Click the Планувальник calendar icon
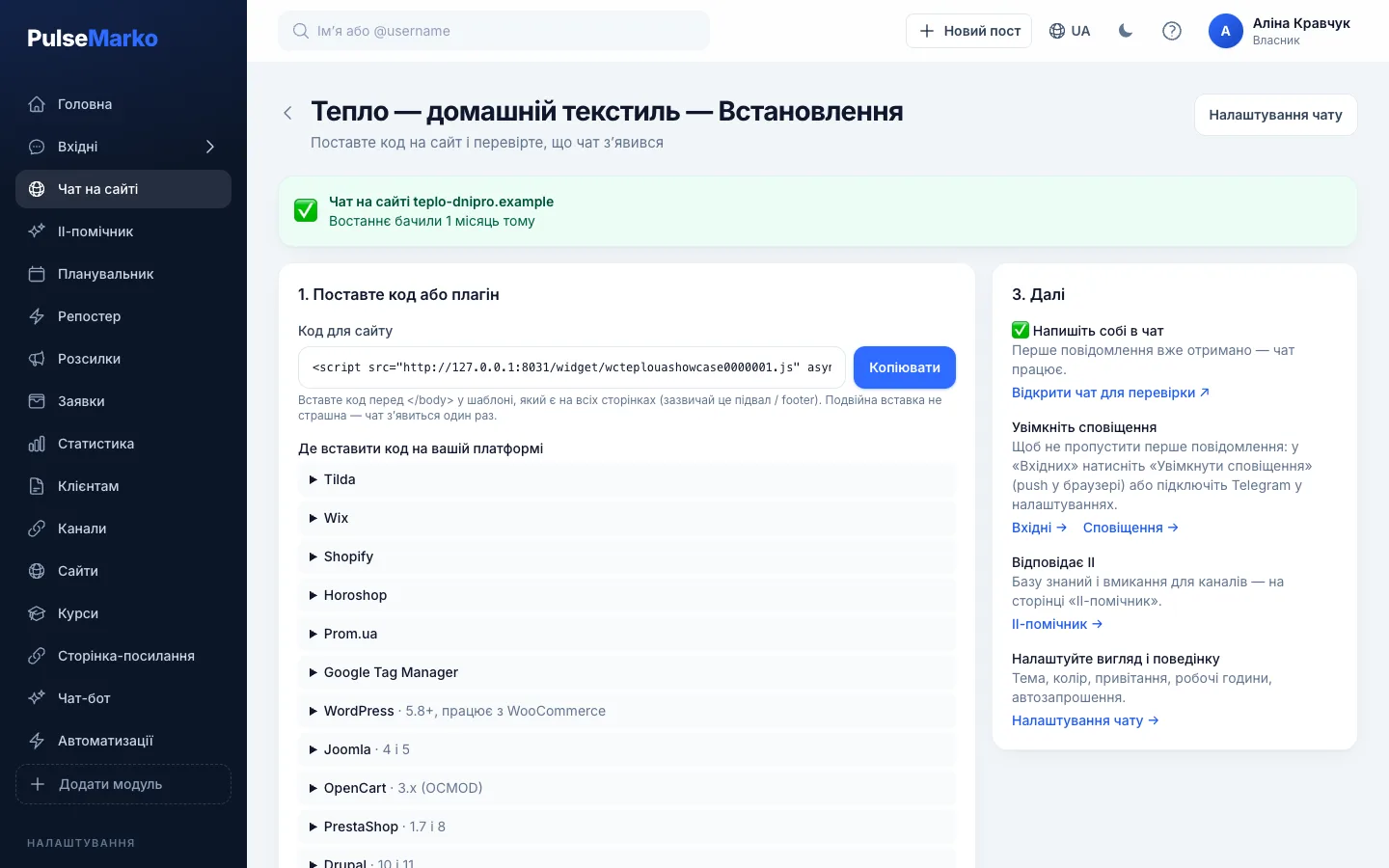The width and height of the screenshot is (1389, 868). click(37, 274)
